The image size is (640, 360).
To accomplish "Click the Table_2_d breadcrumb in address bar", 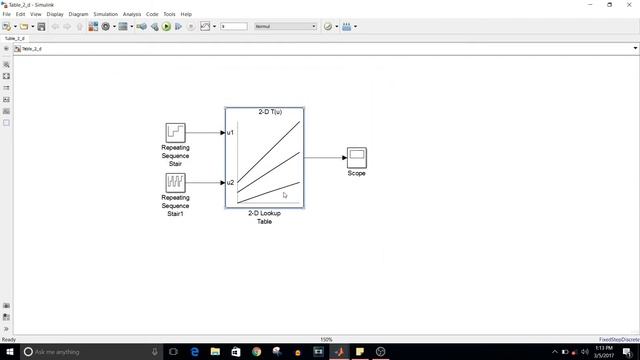I will click(x=32, y=49).
